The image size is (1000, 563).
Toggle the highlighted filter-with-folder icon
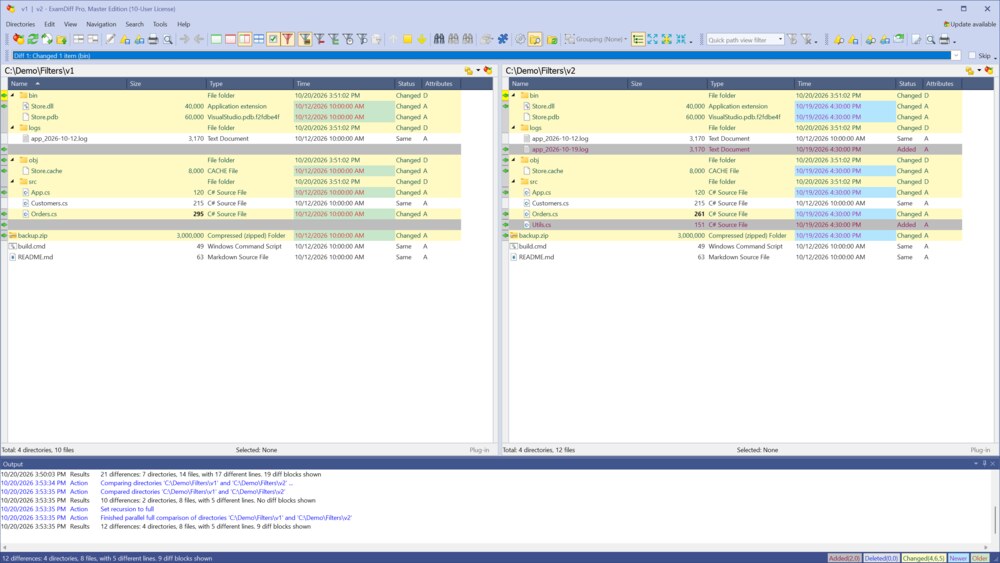[x=305, y=40]
